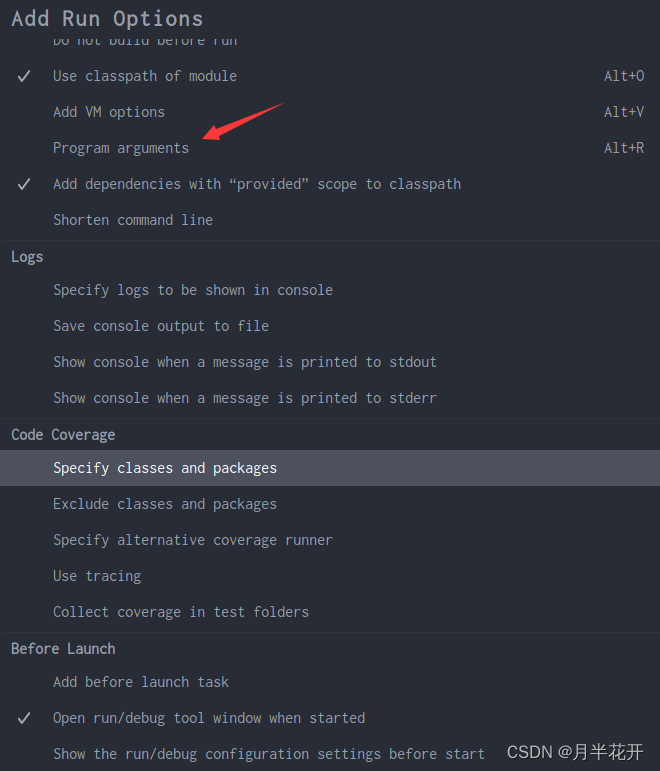Select Show console when printed to stdout

click(x=330, y=362)
